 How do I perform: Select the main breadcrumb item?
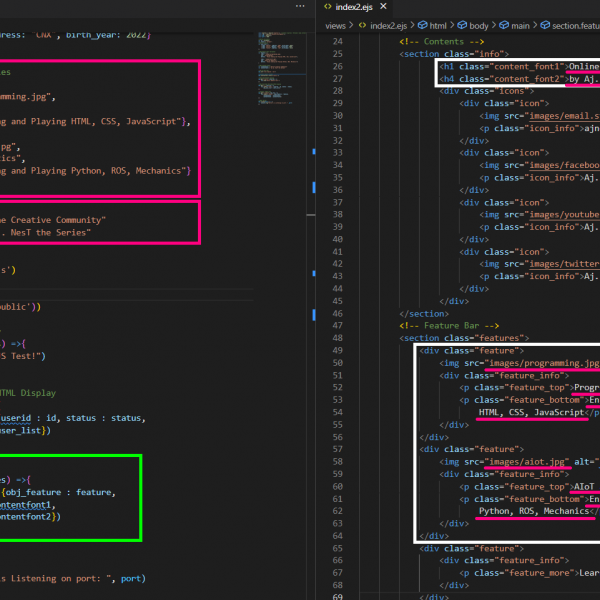tap(521, 24)
